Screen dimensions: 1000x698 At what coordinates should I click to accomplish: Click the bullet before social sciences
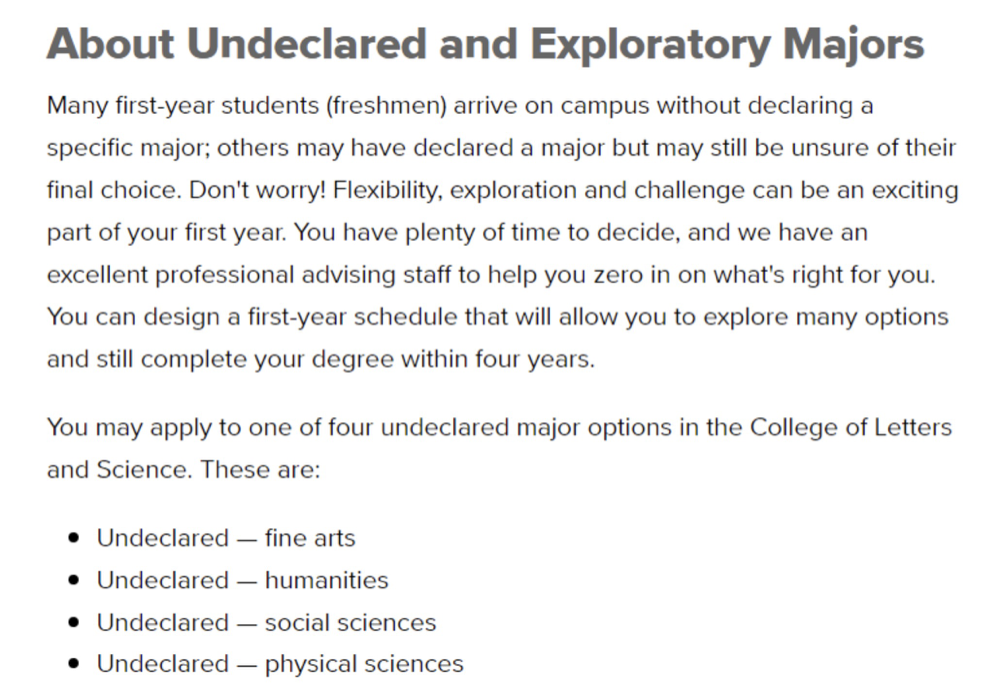tap(74, 623)
